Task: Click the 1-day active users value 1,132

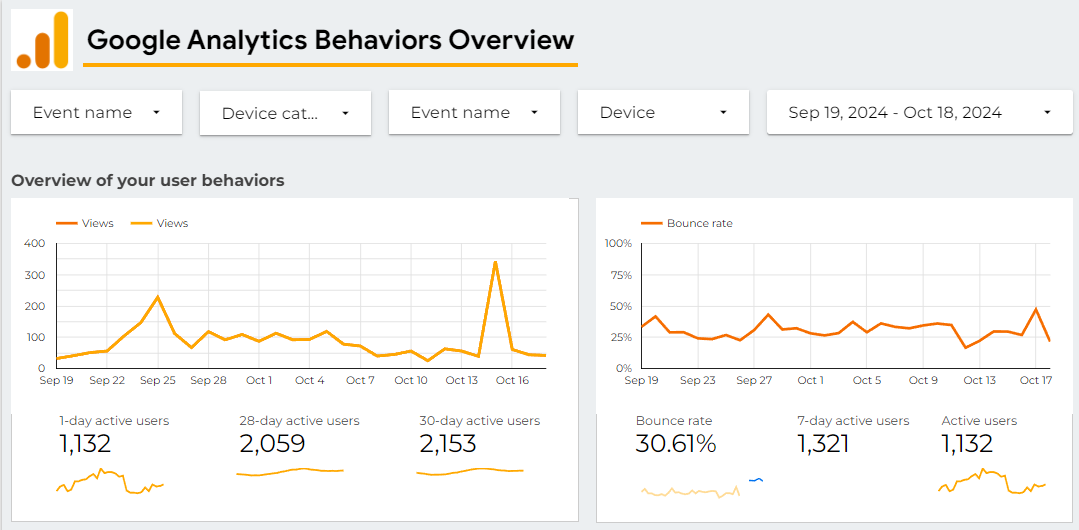Action: pos(85,444)
